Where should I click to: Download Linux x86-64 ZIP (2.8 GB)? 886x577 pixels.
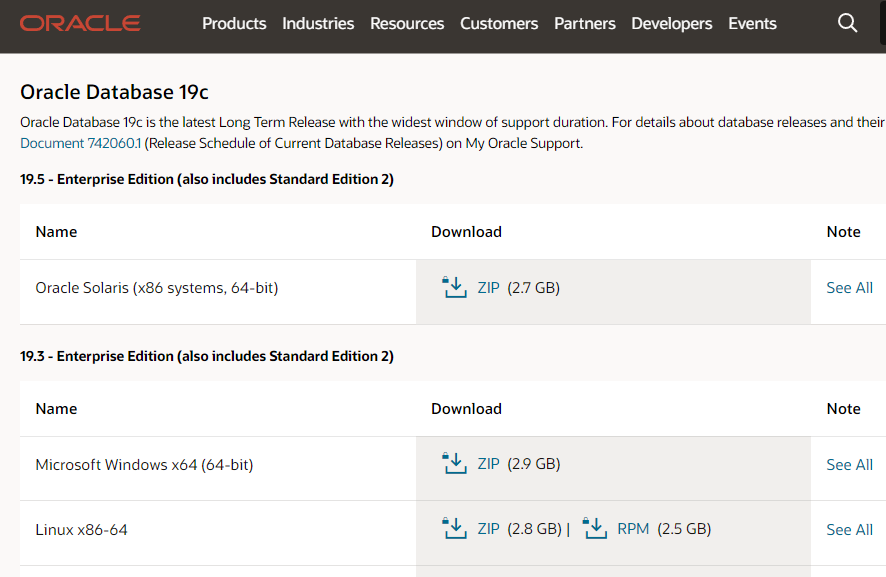pyautogui.click(x=488, y=529)
